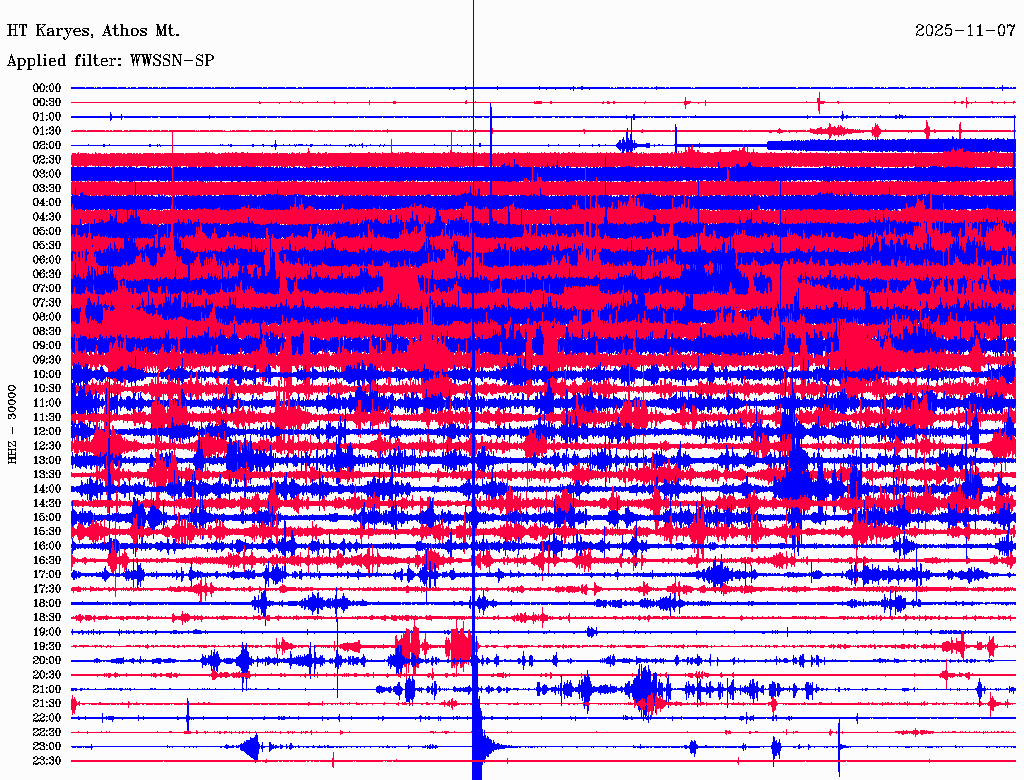Image resolution: width=1024 pixels, height=780 pixels.
Task: Select the 23:00 time label
Action: [47, 747]
